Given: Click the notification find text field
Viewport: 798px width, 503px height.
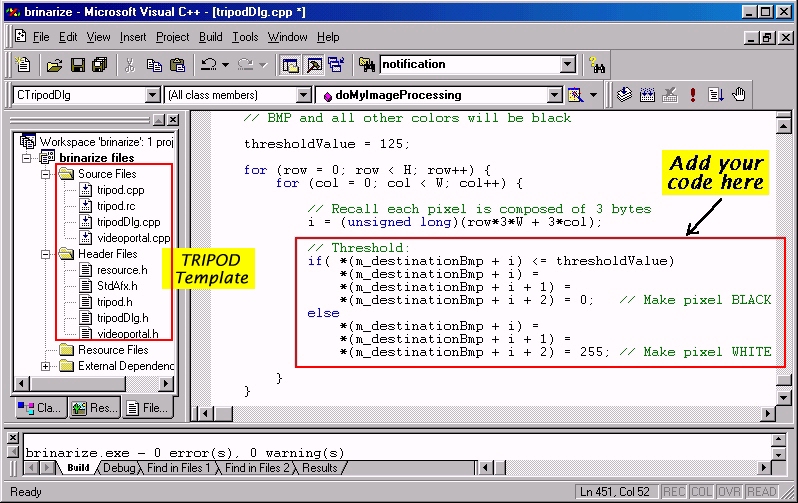Looking at the screenshot, I should [x=468, y=65].
